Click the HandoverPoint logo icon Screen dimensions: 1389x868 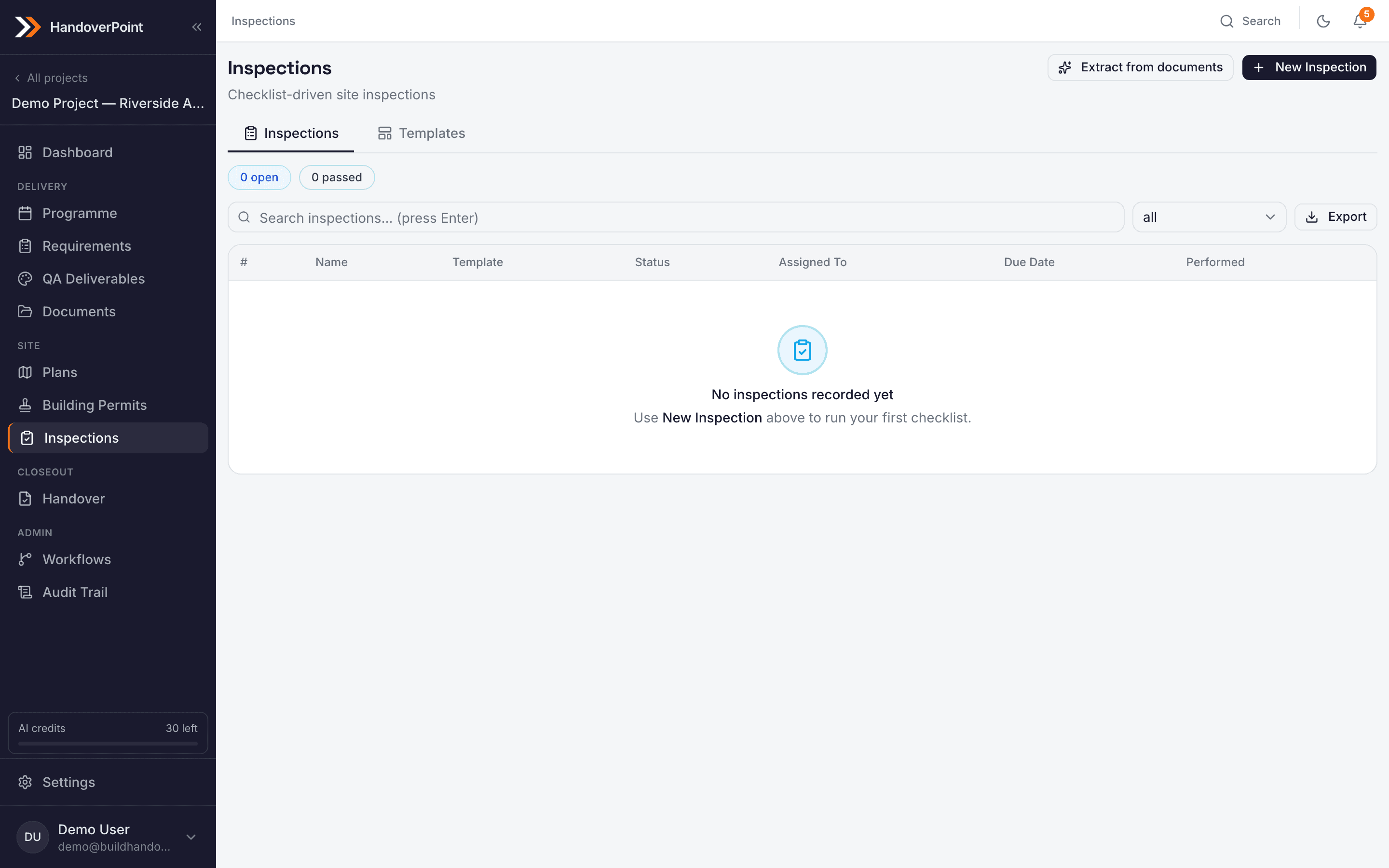click(27, 27)
